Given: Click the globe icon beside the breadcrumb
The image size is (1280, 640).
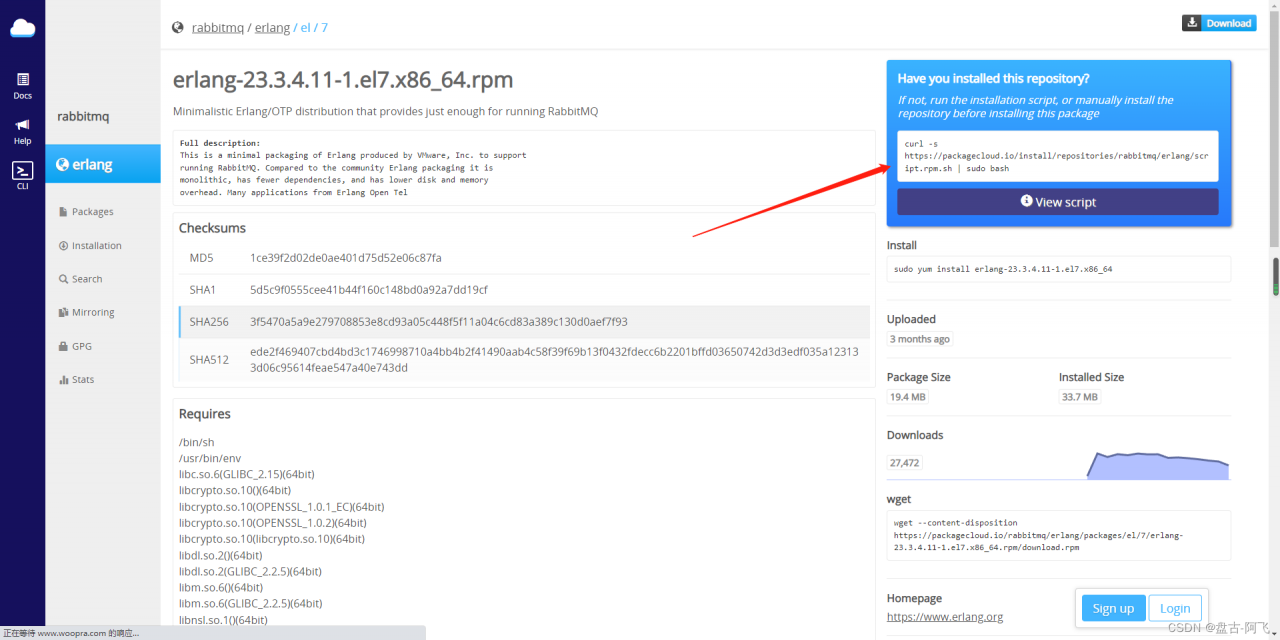Looking at the screenshot, I should pos(178,28).
